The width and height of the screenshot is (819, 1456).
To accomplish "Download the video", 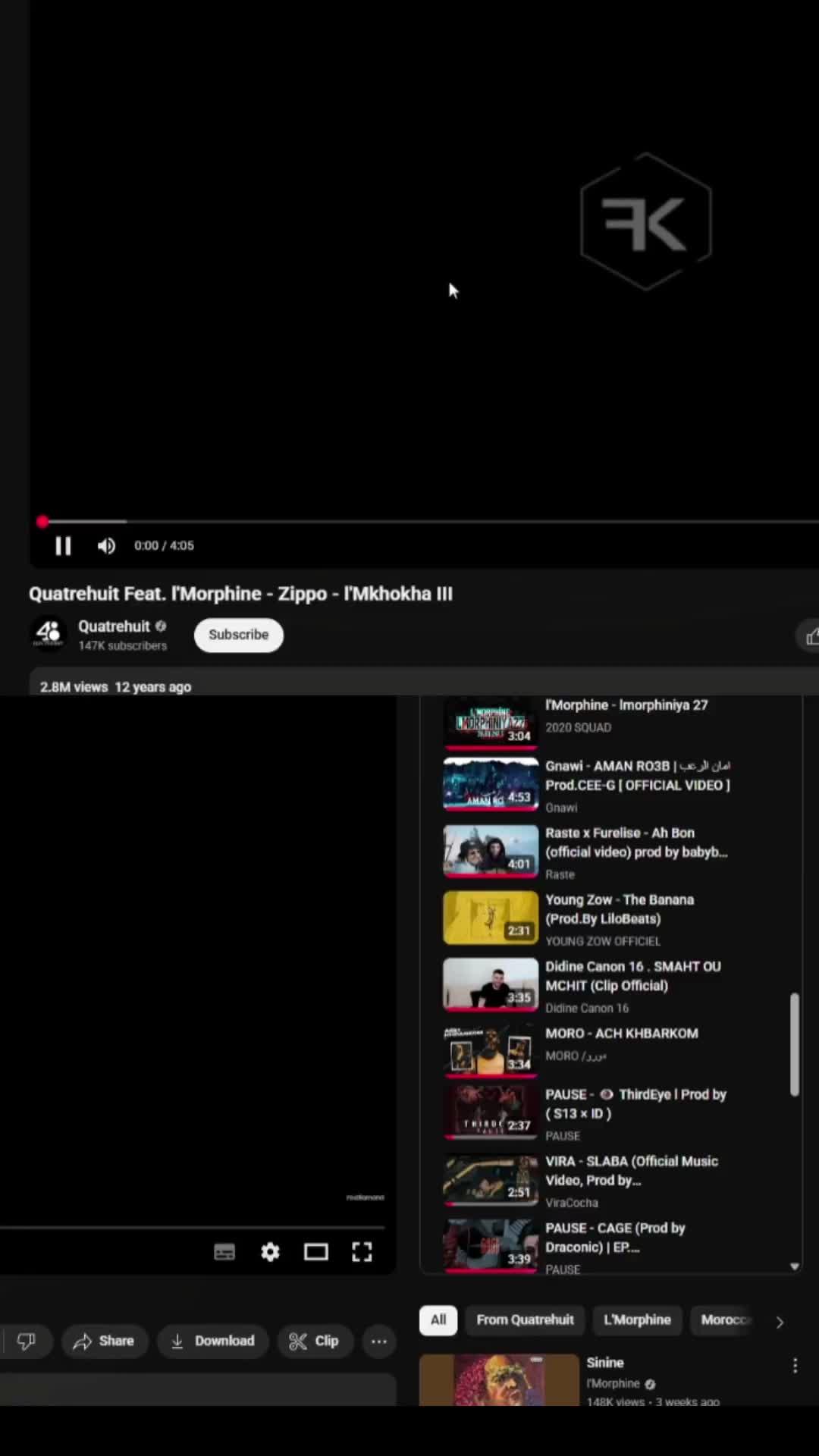I will point(212,1341).
